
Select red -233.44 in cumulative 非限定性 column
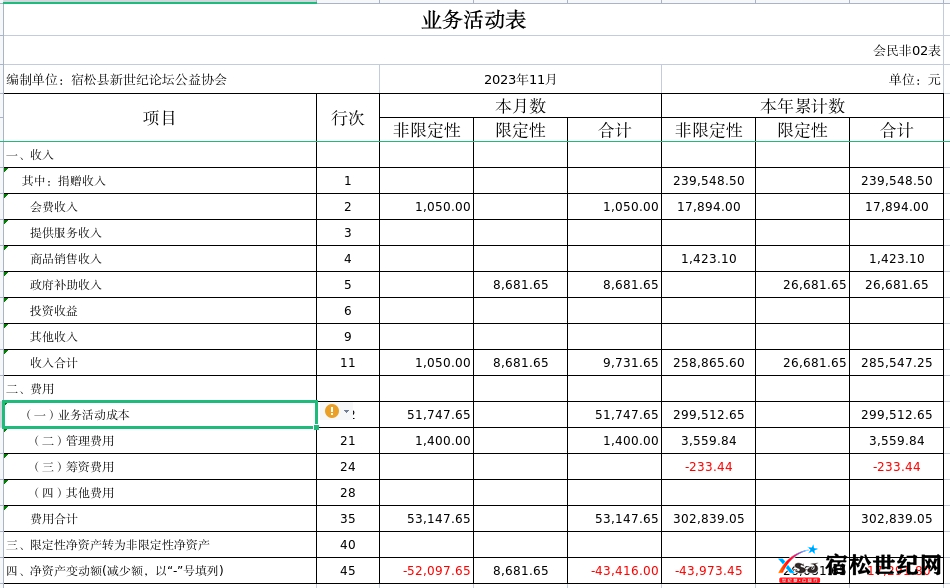pos(708,467)
